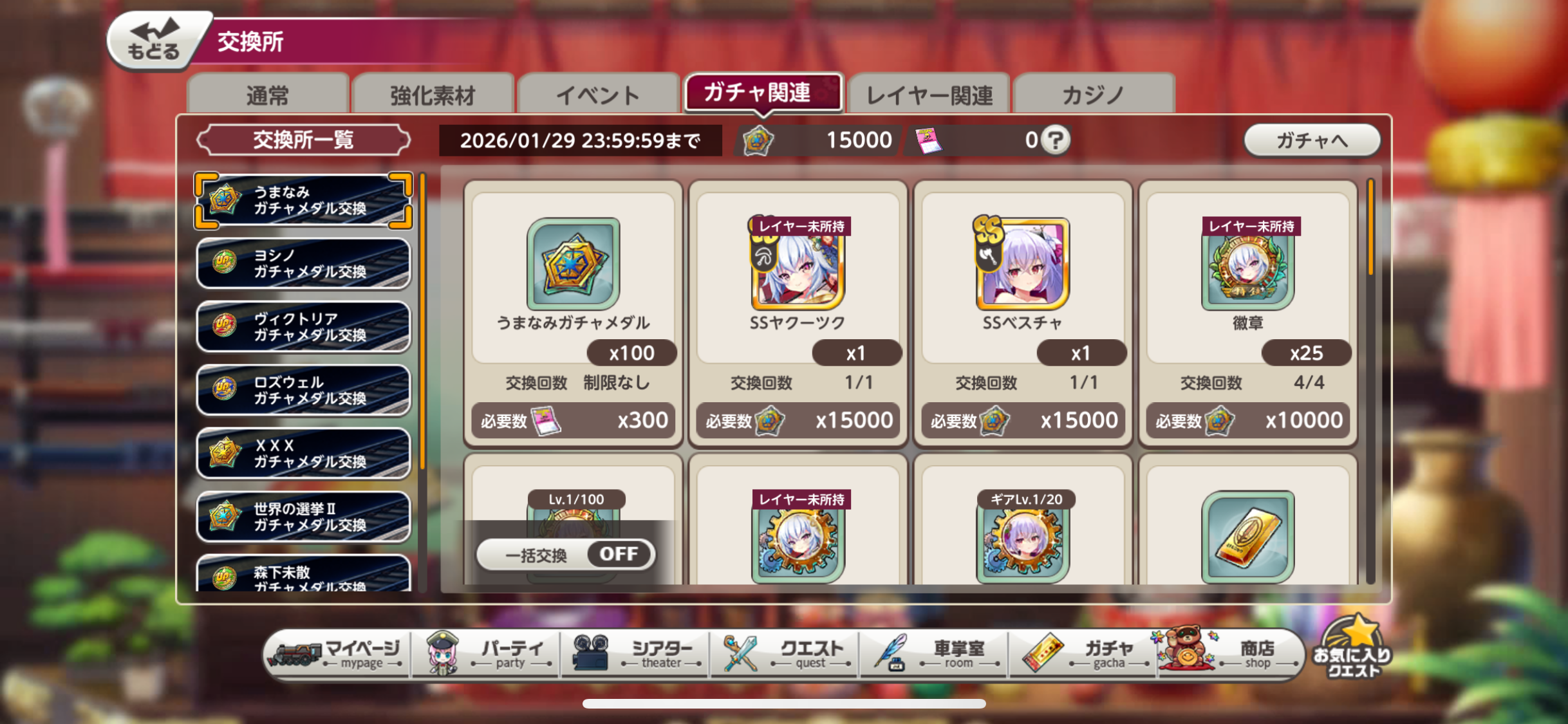This screenshot has height=724, width=1568.
Task: Select ヨシノ ガチャメダル交換 in the list
Action: (x=303, y=264)
